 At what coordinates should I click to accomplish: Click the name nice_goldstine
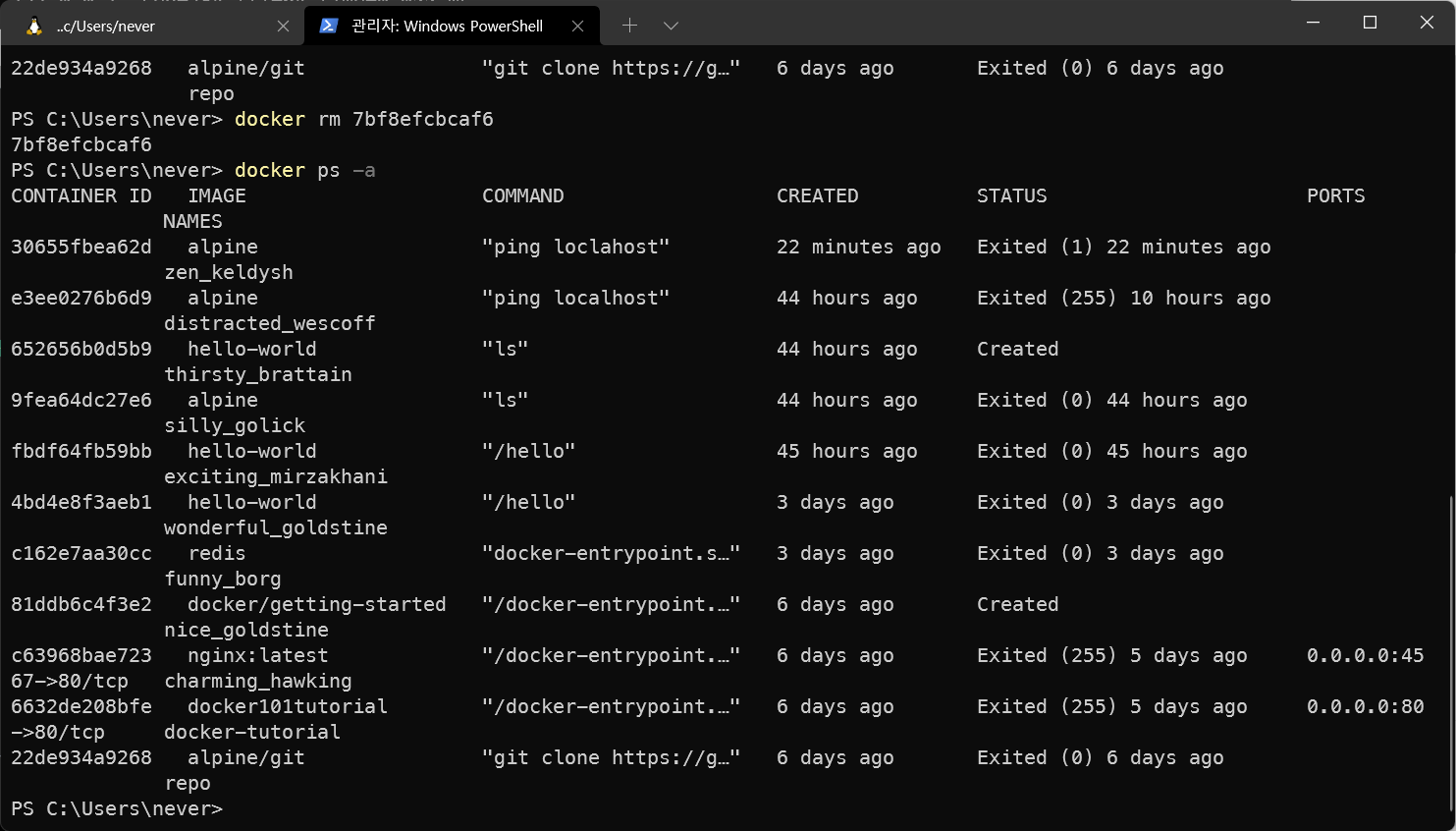pyautogui.click(x=246, y=630)
